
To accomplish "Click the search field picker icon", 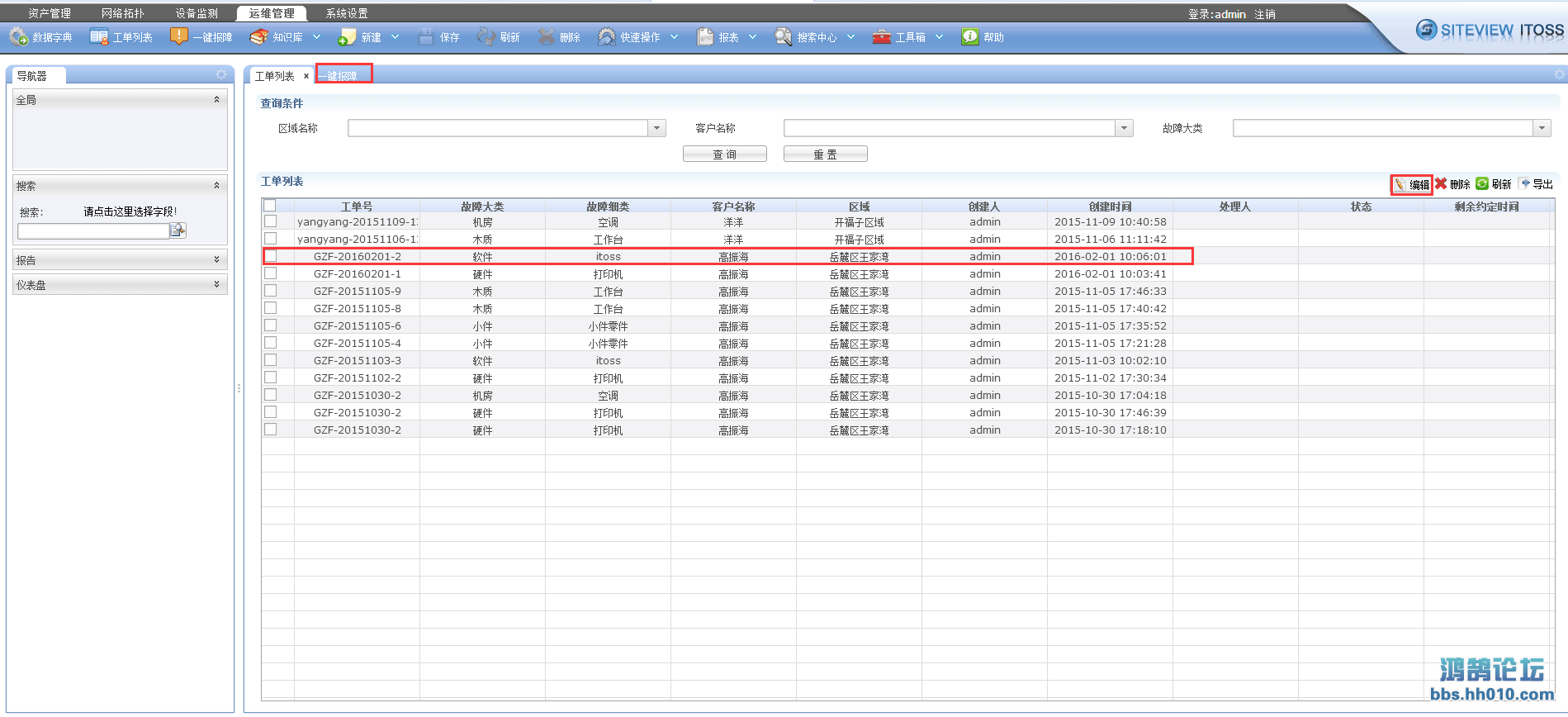I will point(178,230).
